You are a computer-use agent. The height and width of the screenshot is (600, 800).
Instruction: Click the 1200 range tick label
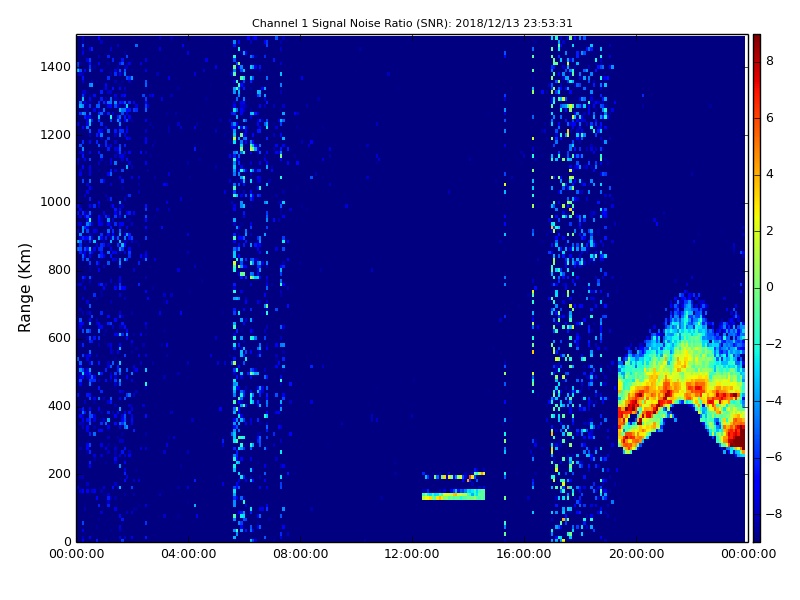click(x=56, y=135)
